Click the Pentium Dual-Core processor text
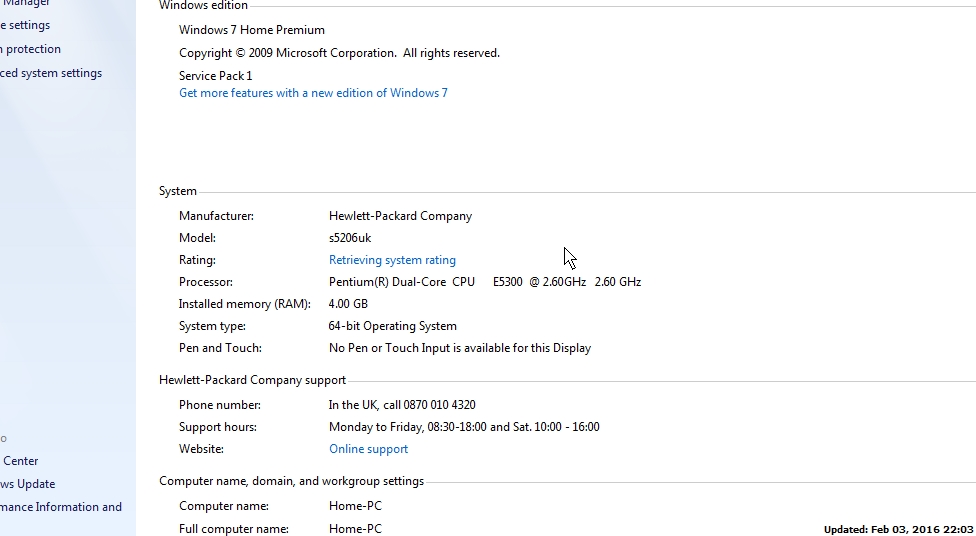Viewport: 976px width, 536px height. 485,282
